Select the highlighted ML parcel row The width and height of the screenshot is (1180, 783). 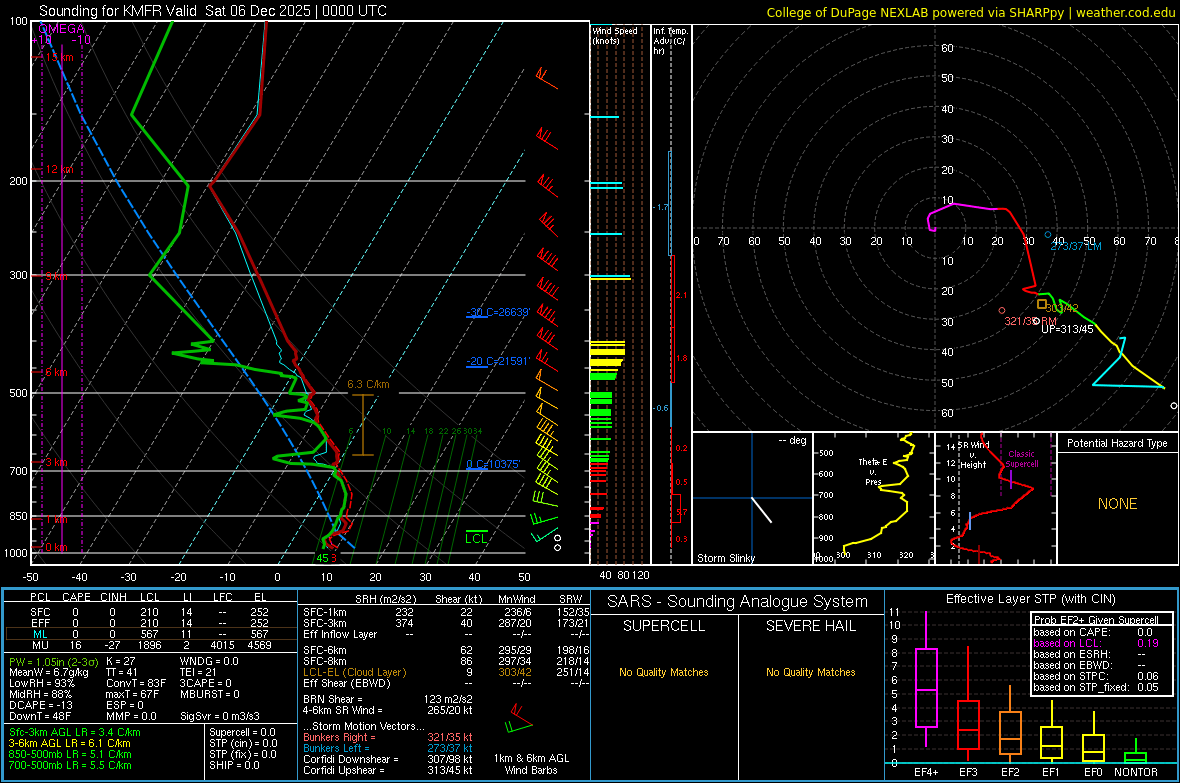click(x=150, y=634)
